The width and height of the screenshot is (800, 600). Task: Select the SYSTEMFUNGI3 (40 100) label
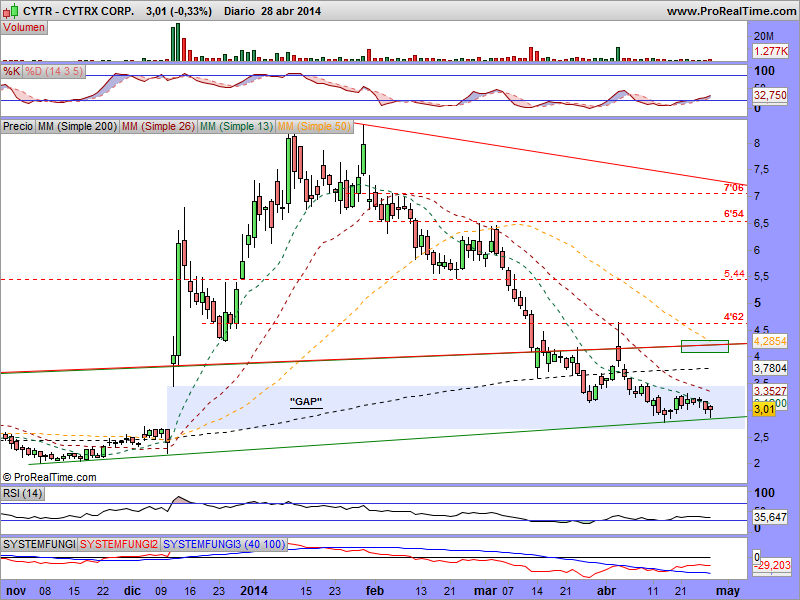[224, 544]
